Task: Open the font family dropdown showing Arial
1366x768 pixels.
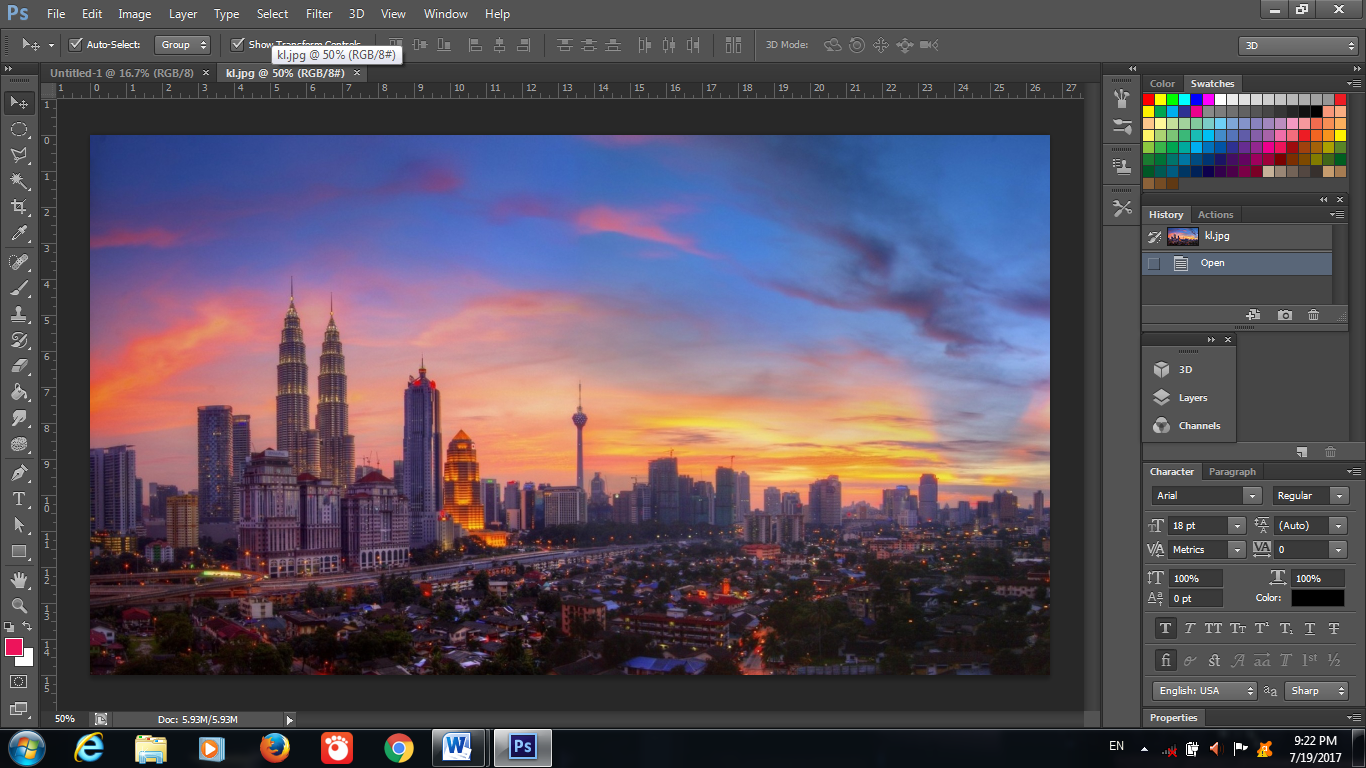Action: tap(1253, 495)
